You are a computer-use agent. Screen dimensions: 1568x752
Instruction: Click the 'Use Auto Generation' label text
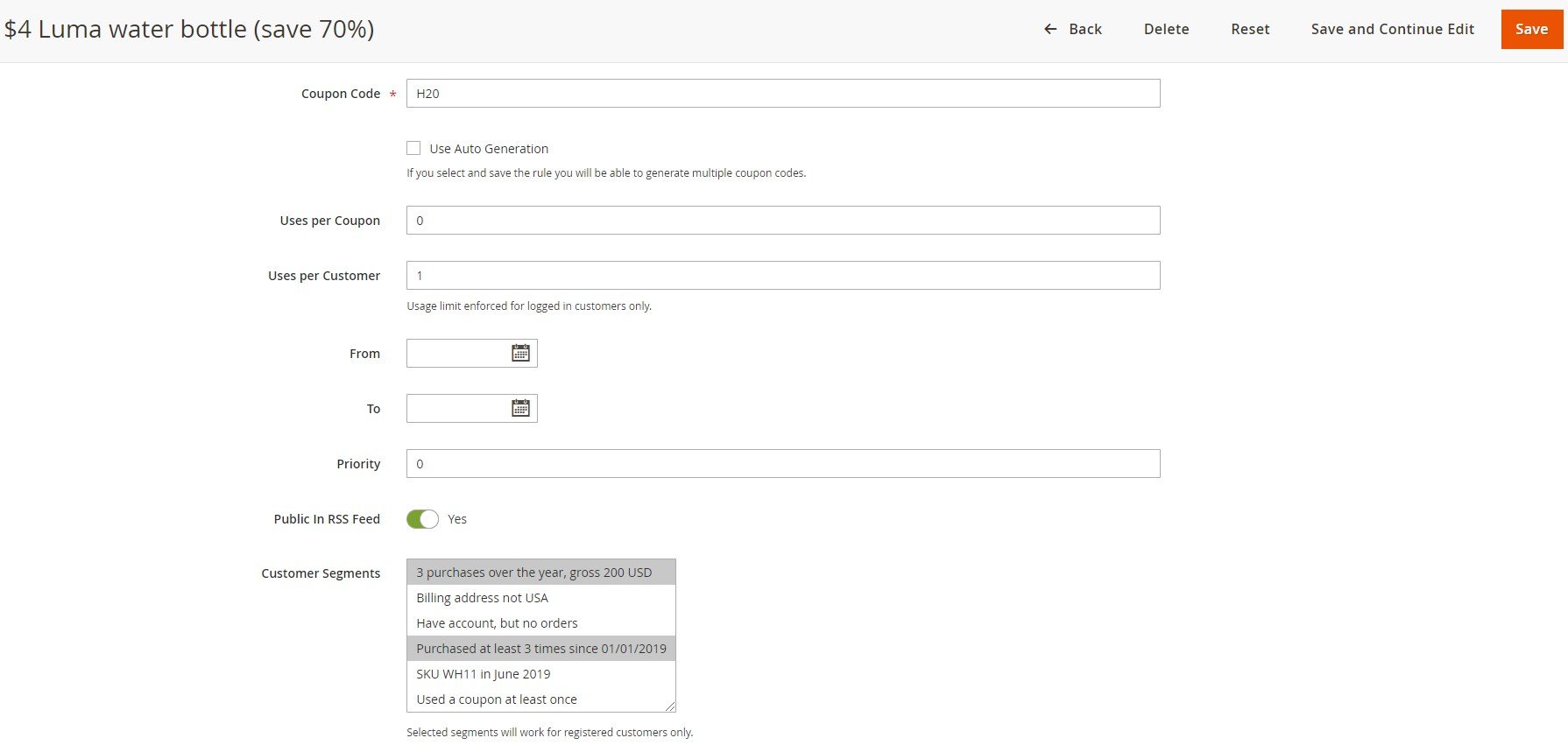click(489, 149)
